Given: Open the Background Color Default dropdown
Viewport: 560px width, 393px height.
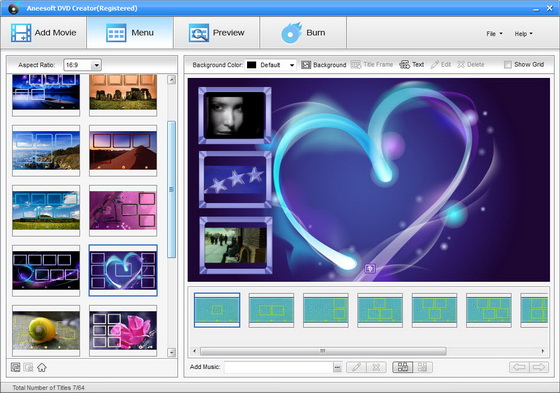Looking at the screenshot, I should [x=292, y=65].
